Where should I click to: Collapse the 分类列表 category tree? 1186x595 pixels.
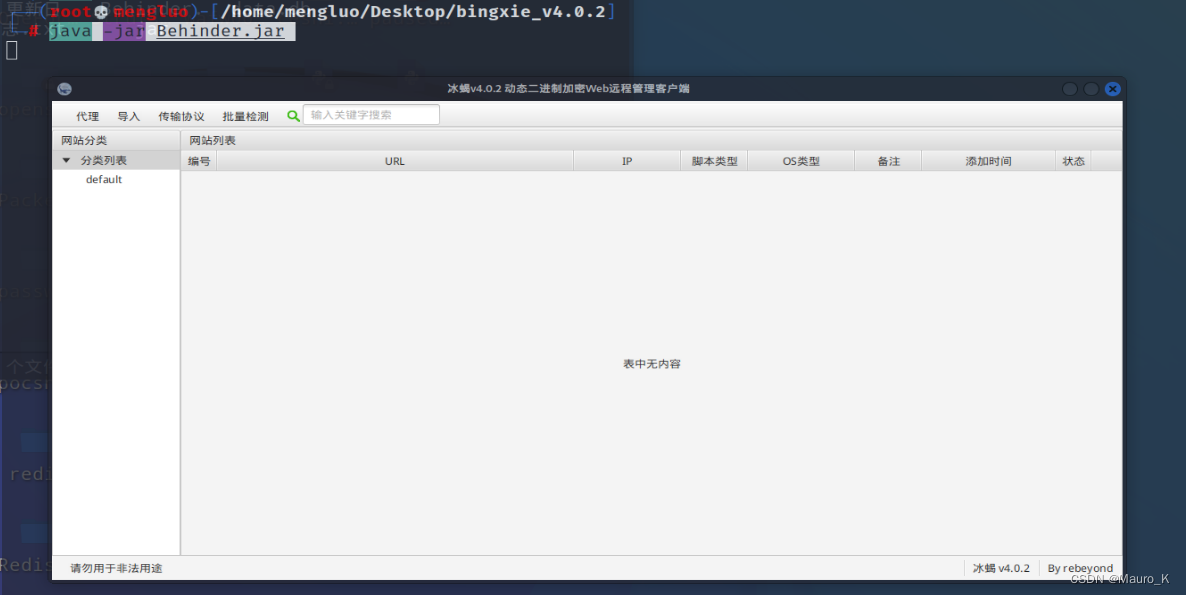point(66,159)
